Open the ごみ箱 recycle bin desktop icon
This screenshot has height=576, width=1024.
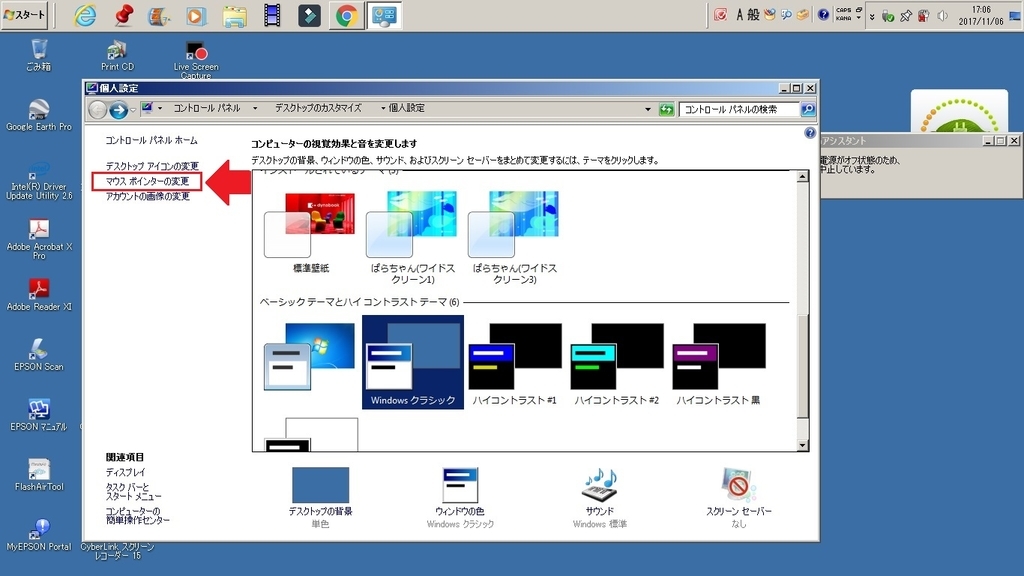click(39, 55)
